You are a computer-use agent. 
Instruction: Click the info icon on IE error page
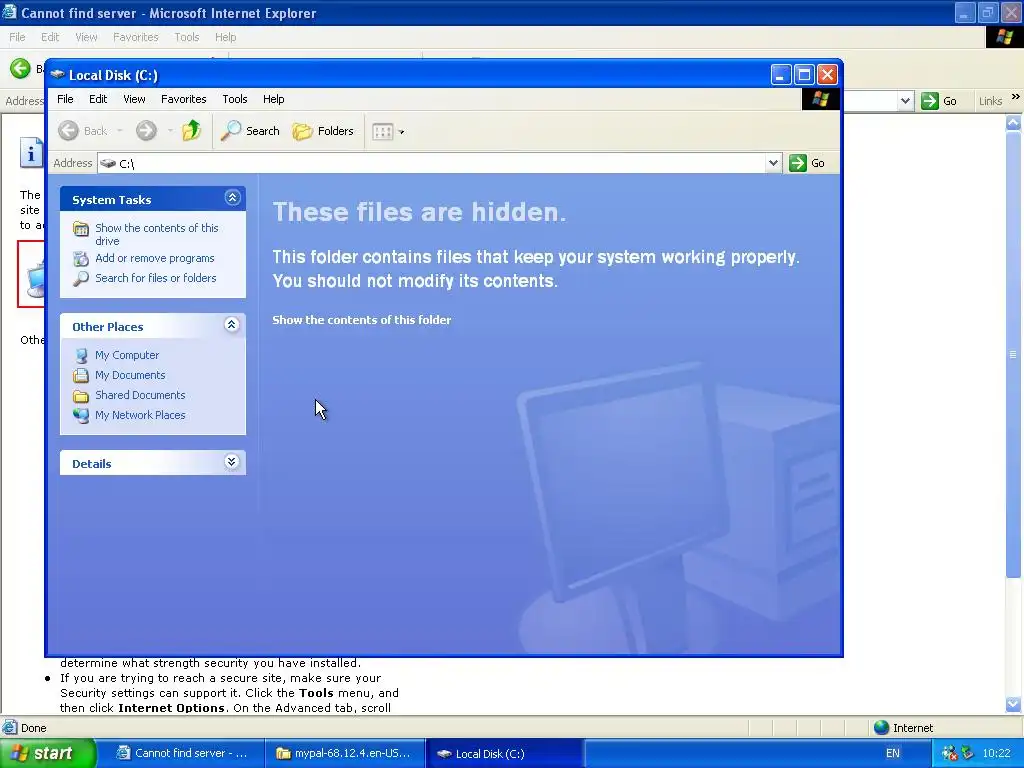click(x=31, y=153)
